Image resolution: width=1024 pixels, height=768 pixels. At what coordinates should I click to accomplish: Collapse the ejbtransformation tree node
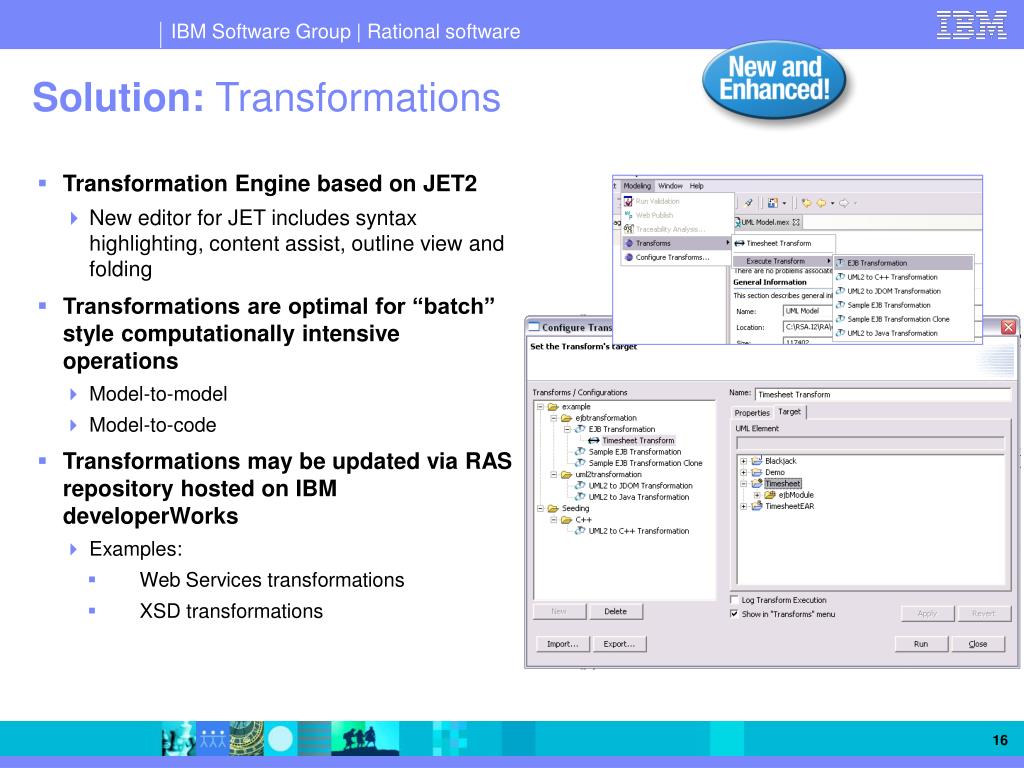pyautogui.click(x=554, y=418)
